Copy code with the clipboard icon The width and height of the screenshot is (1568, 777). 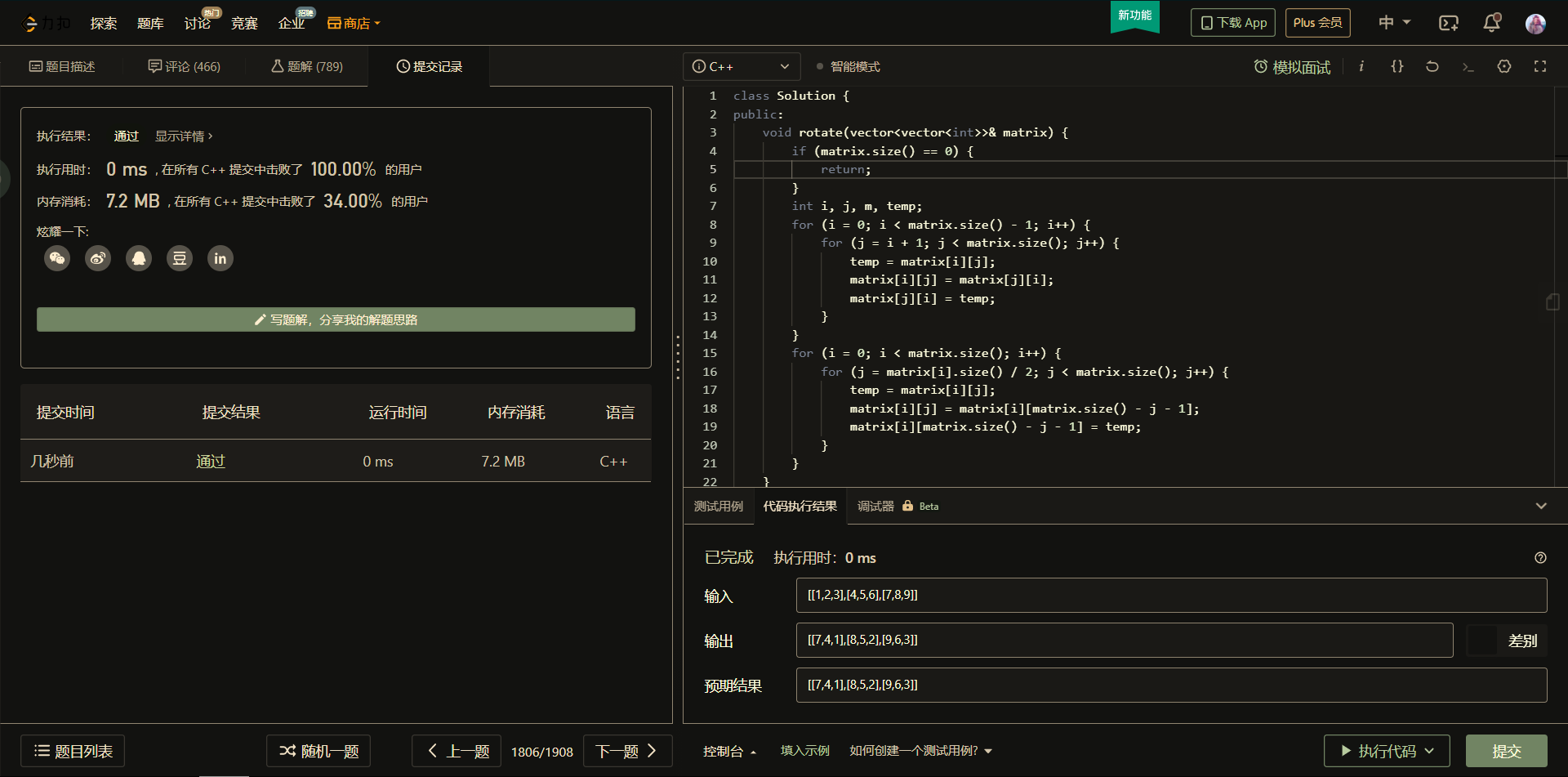(x=1552, y=302)
